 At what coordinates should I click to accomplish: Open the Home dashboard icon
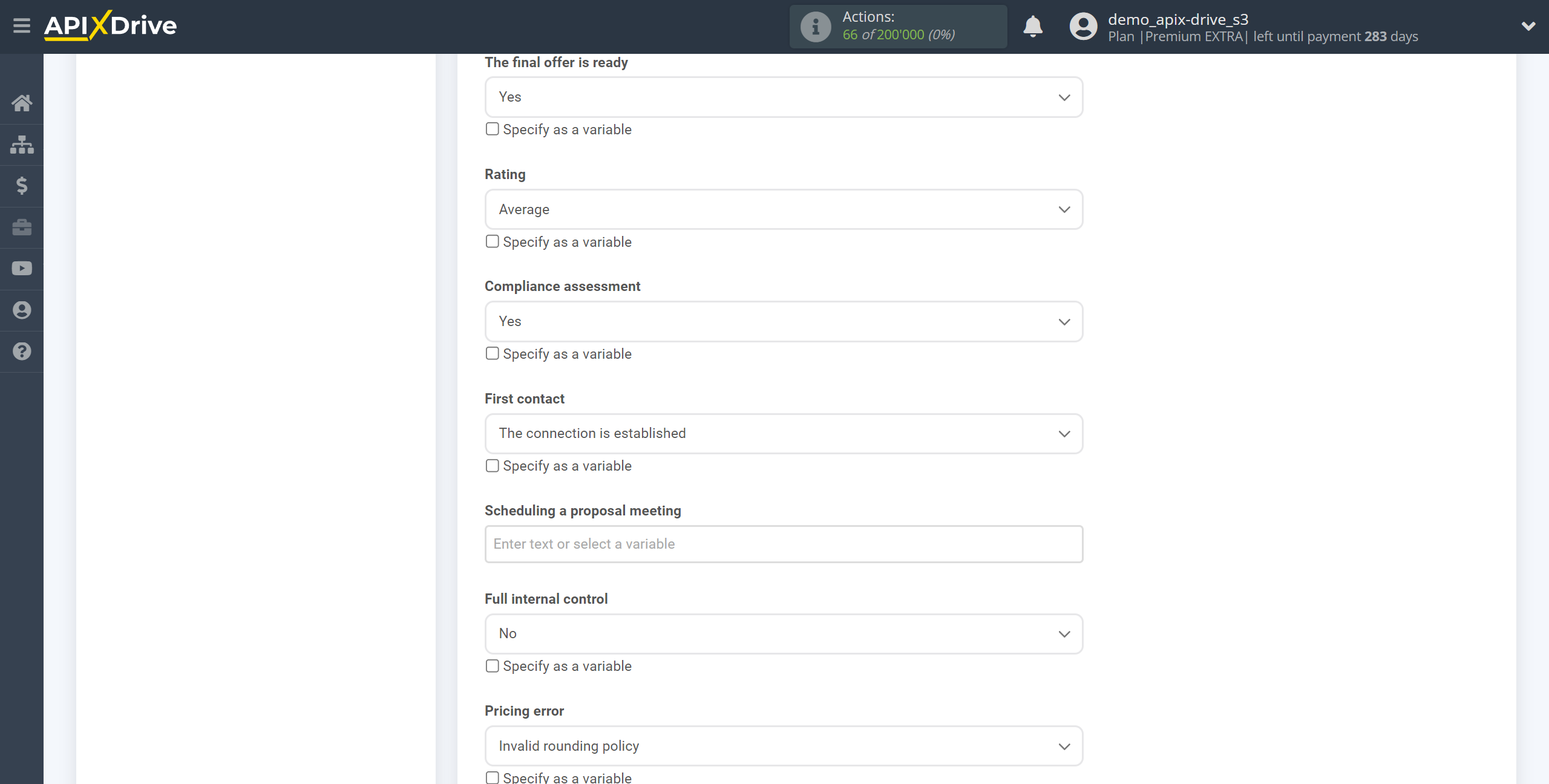coord(22,103)
